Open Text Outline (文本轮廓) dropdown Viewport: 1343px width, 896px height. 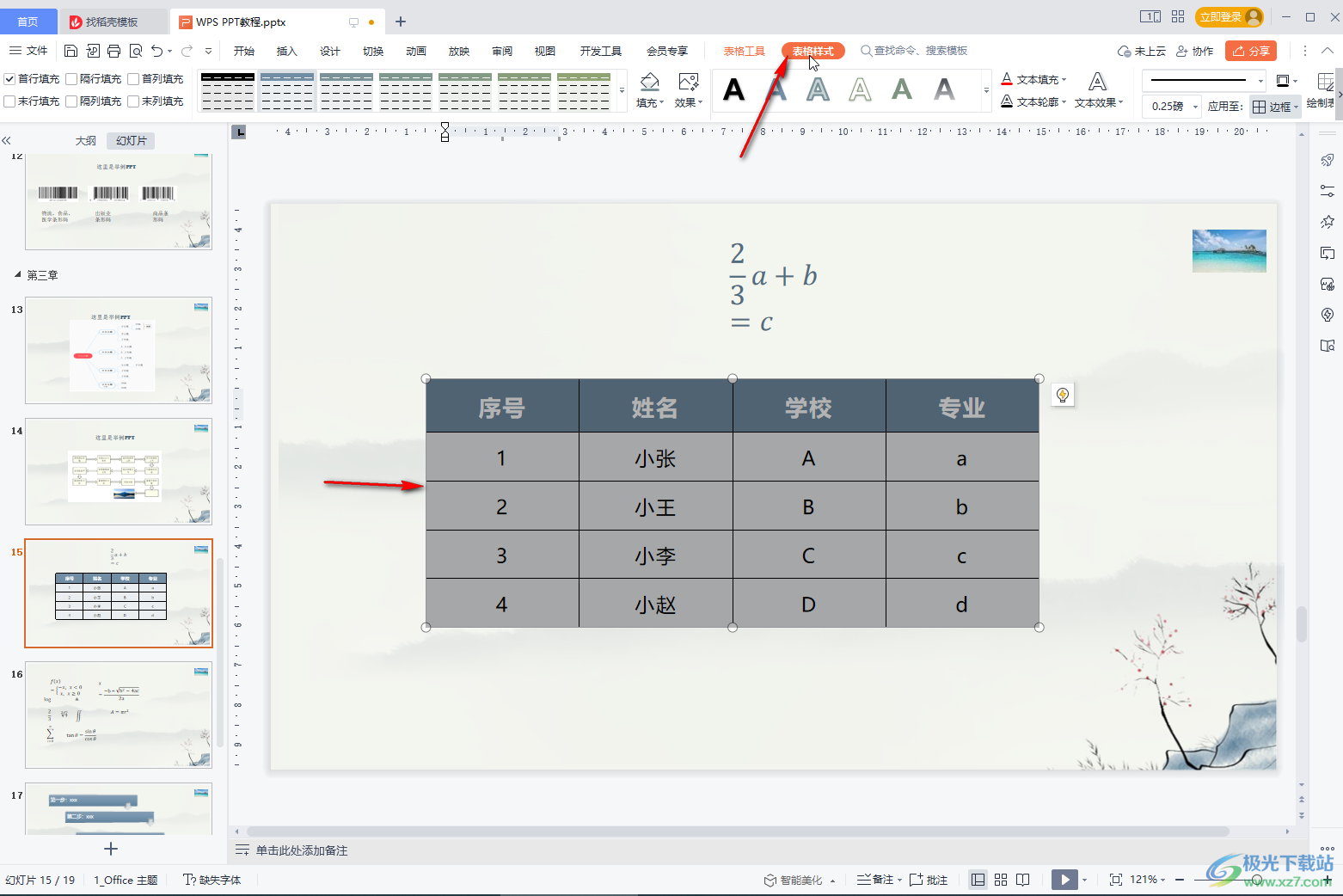coord(1034,101)
